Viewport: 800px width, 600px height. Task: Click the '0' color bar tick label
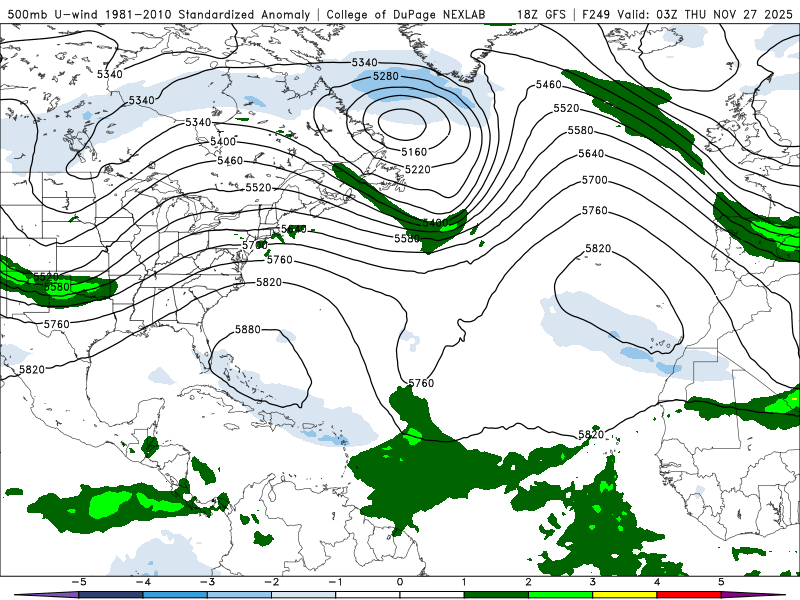click(x=400, y=582)
